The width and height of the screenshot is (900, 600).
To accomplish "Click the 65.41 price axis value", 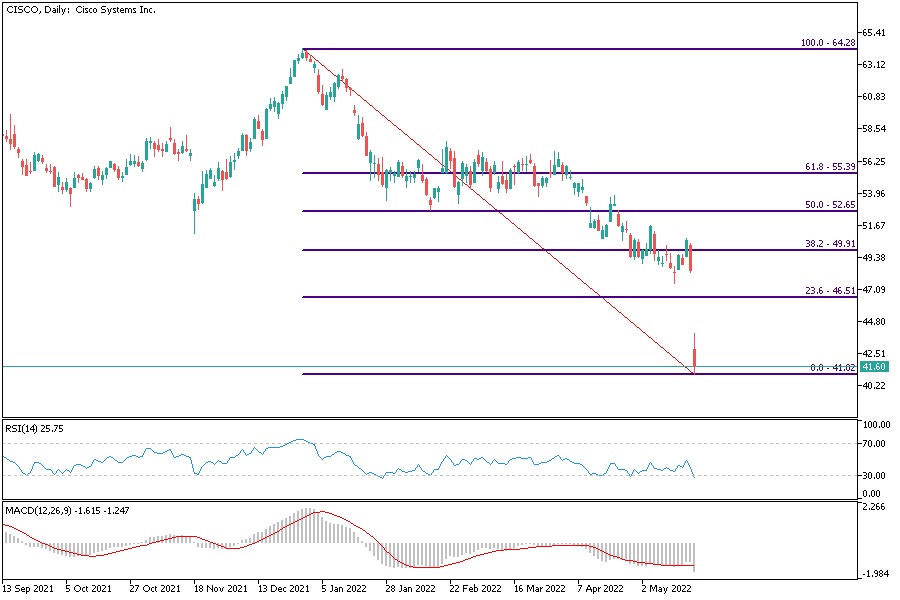I will [876, 33].
